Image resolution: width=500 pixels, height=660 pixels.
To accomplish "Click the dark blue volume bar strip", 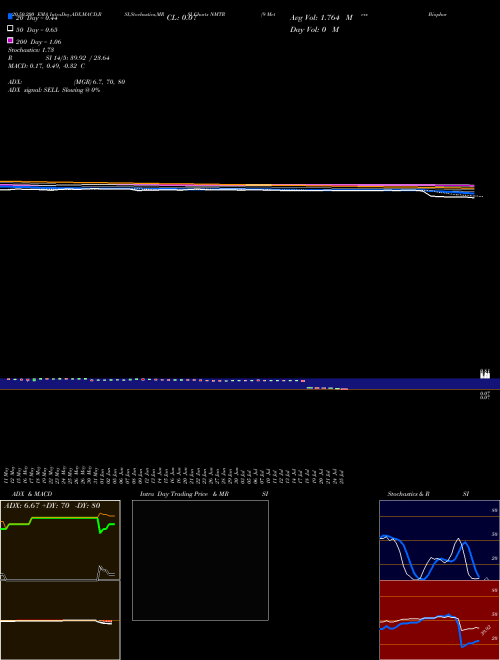I will [250, 383].
